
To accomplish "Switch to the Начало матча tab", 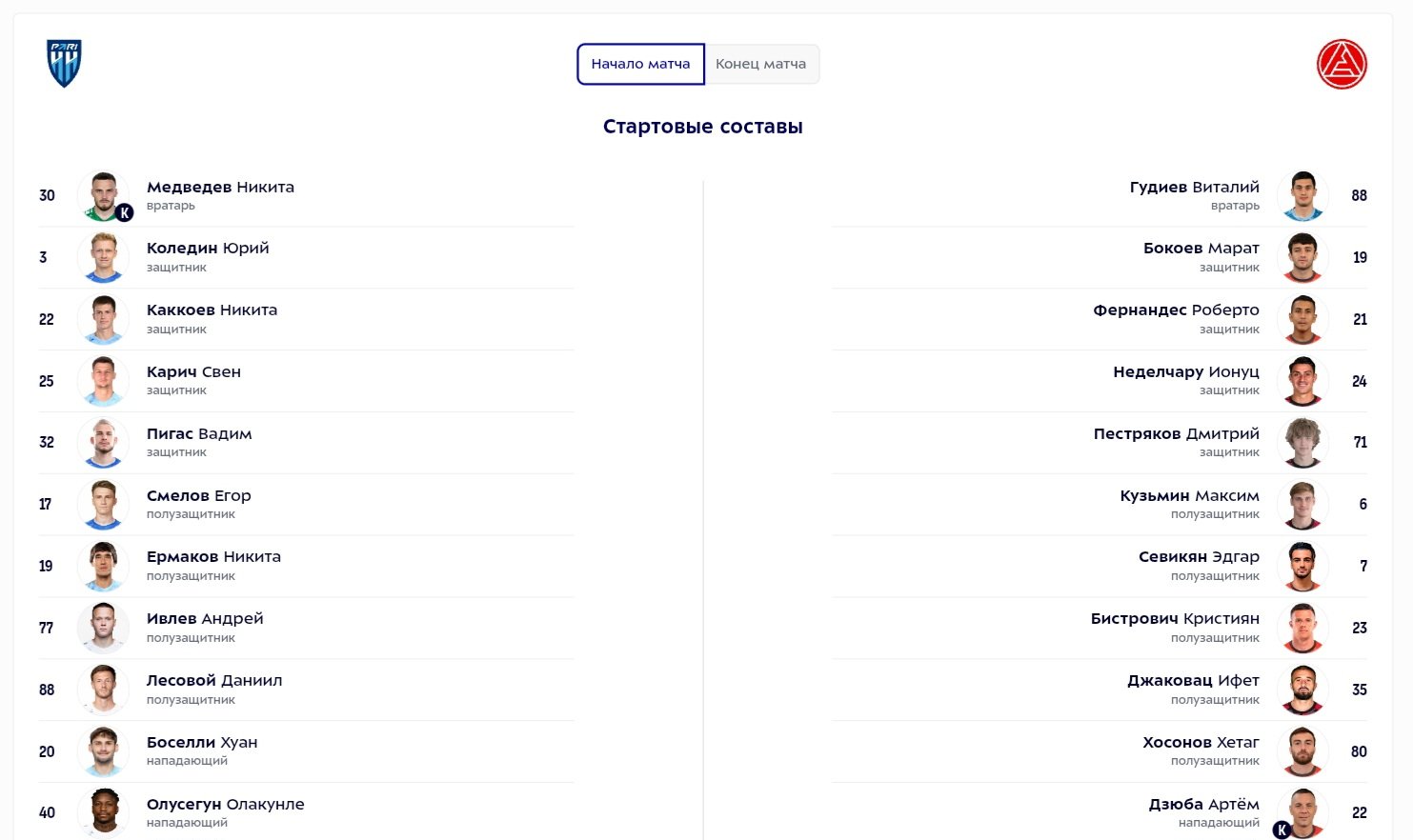I will tap(640, 64).
